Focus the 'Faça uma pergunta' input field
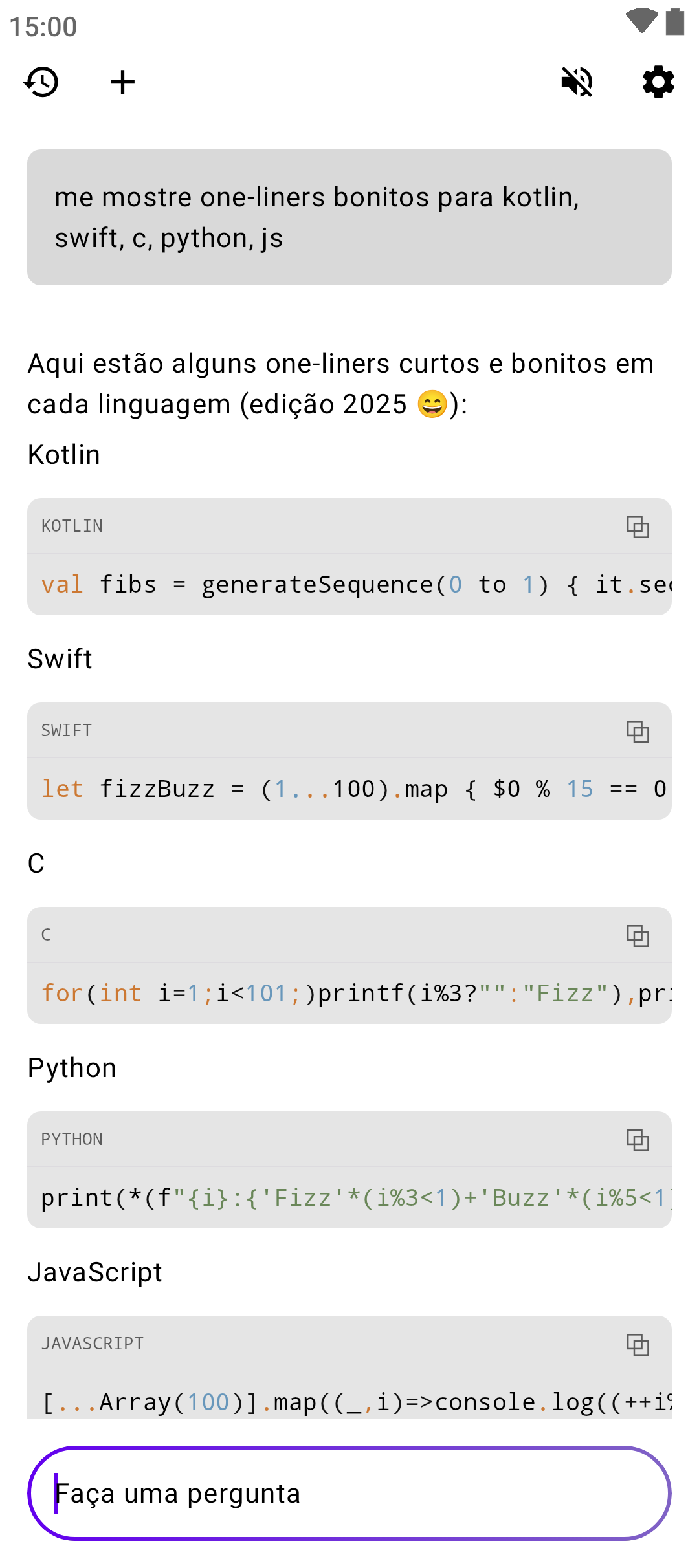Viewport: 699px width, 1568px height. (349, 1494)
